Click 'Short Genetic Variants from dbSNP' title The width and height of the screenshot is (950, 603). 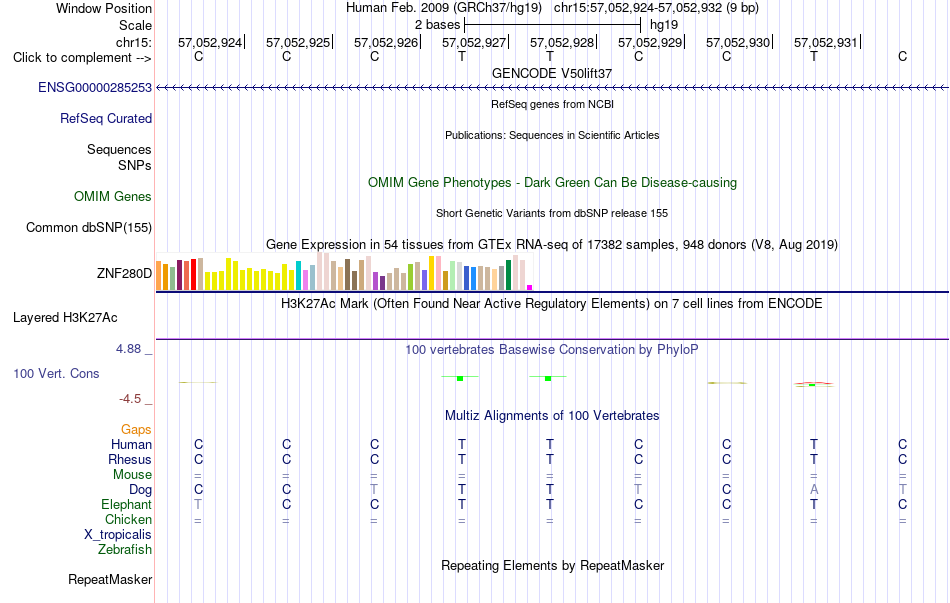pos(552,213)
